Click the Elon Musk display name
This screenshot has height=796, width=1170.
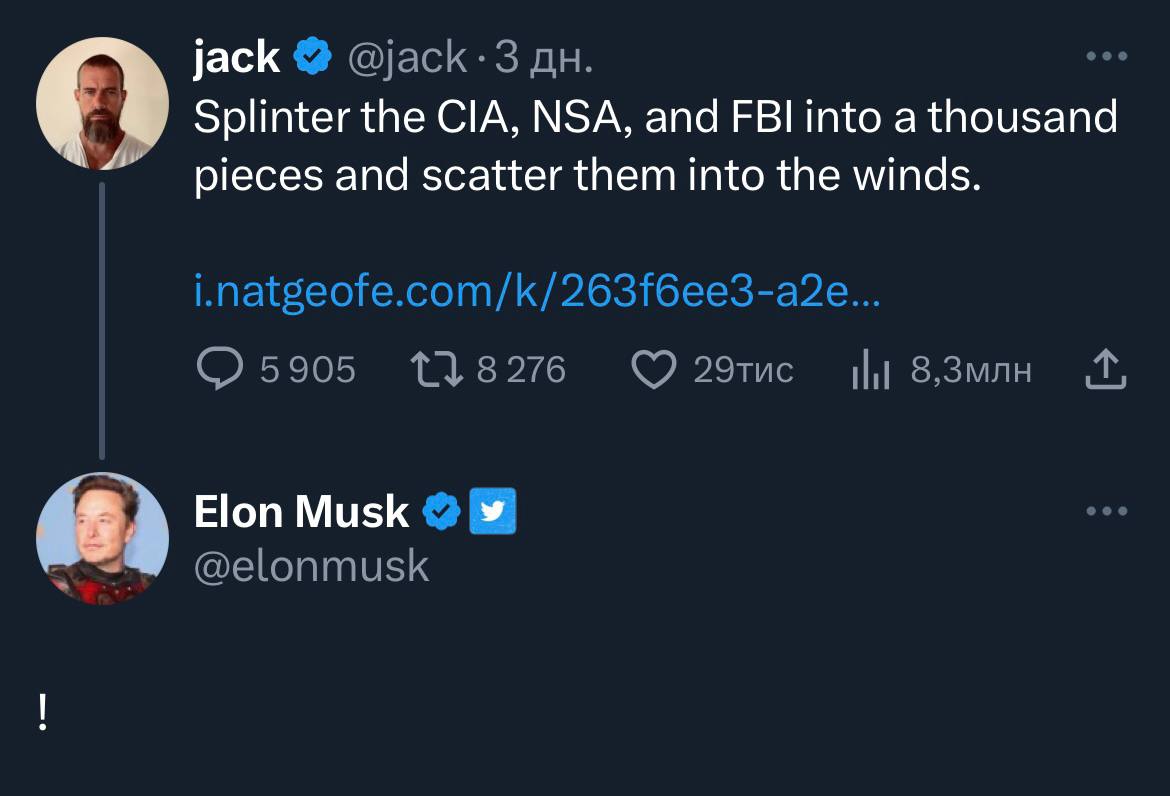(x=301, y=512)
